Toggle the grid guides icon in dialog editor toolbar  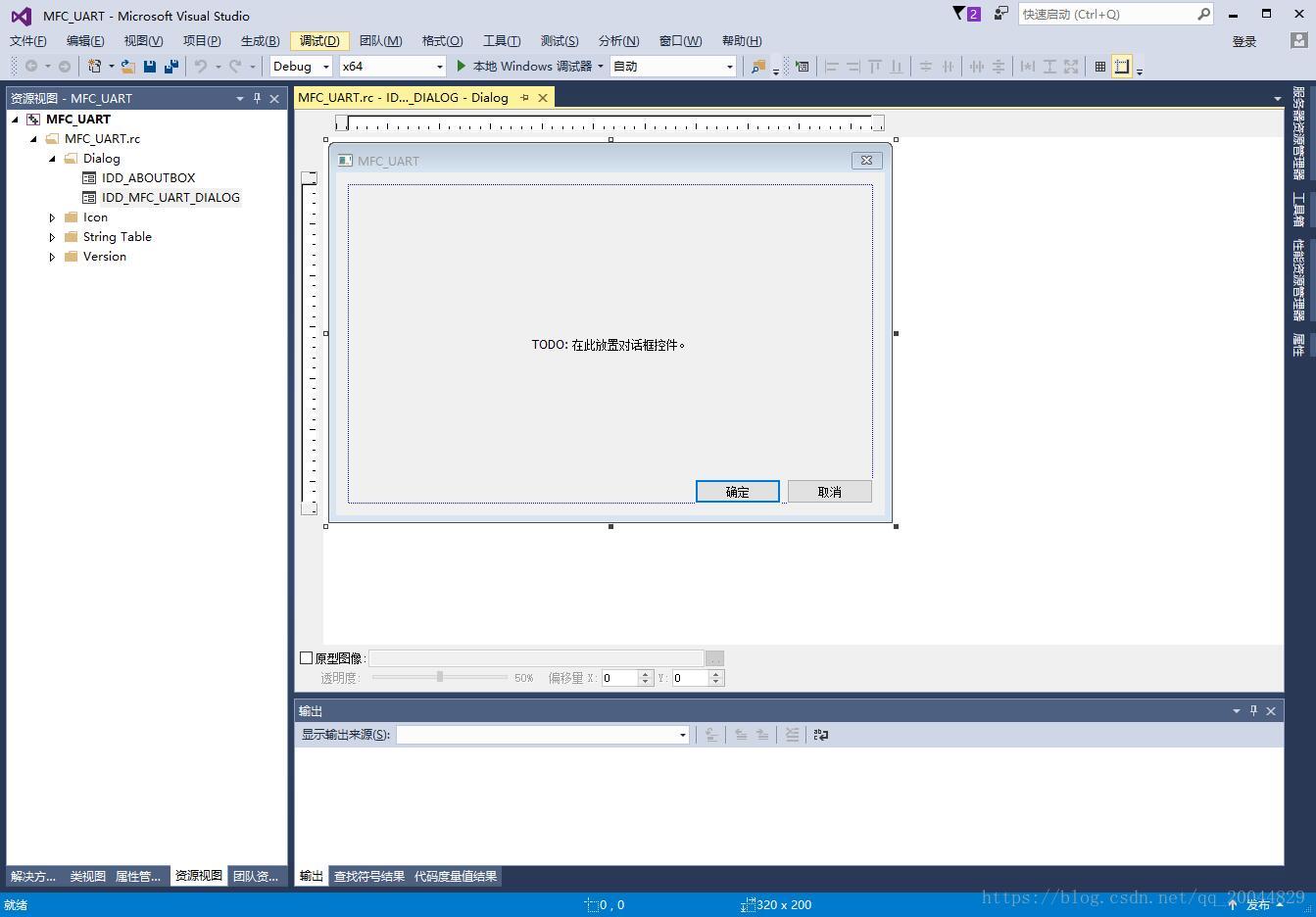[1122, 66]
